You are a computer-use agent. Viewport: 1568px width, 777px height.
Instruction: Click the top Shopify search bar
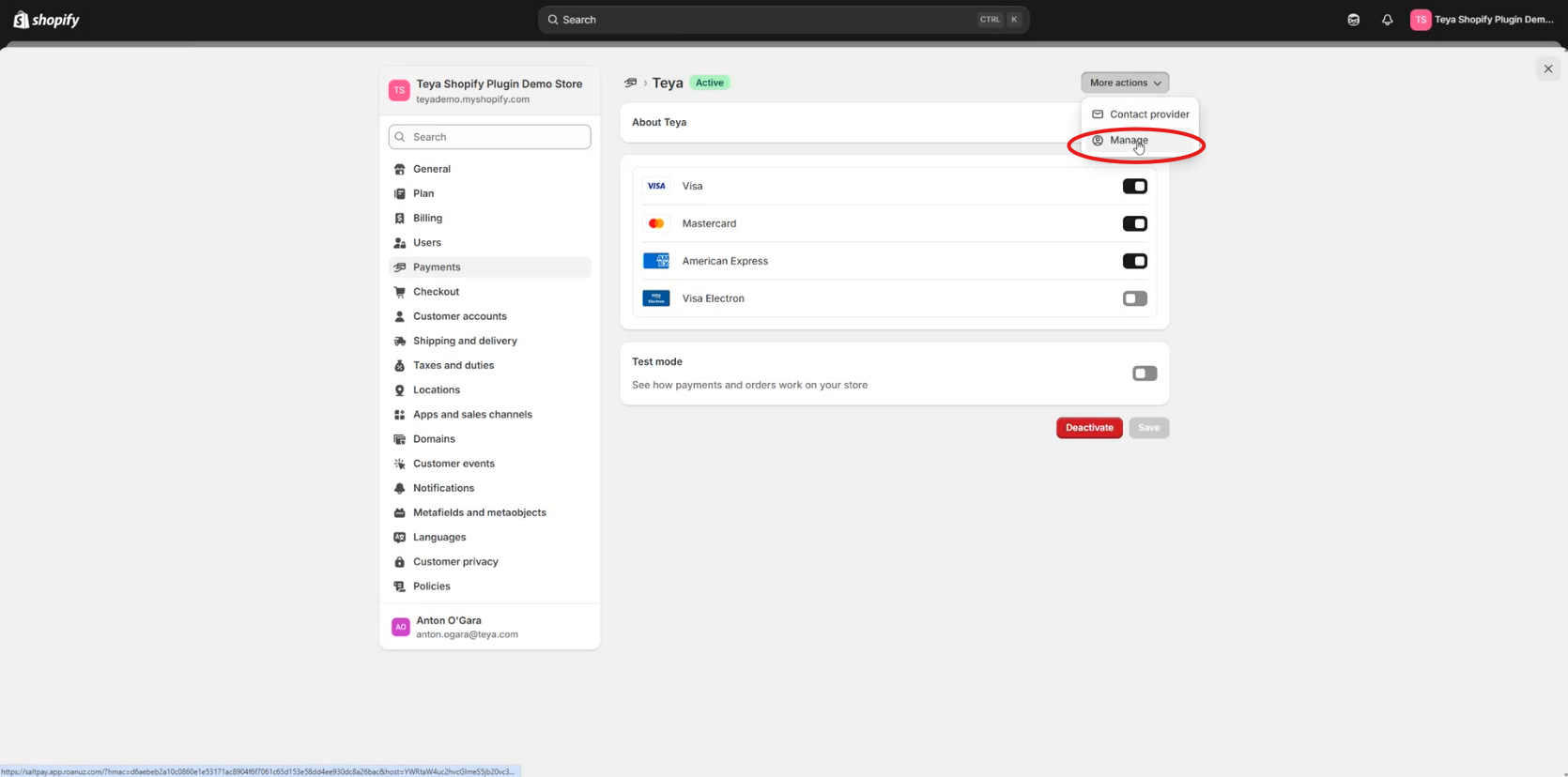click(784, 20)
